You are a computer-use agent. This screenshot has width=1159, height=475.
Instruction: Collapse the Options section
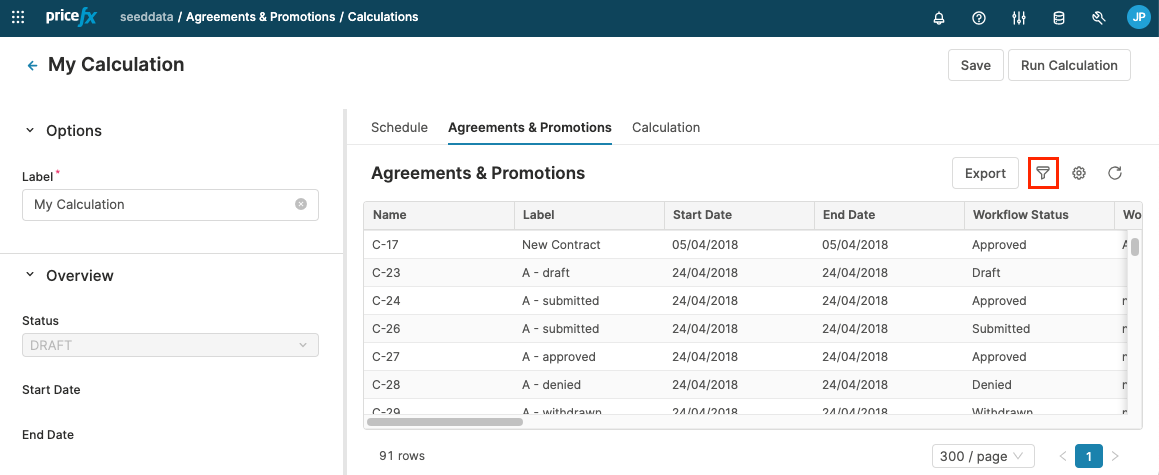pyautogui.click(x=30, y=130)
